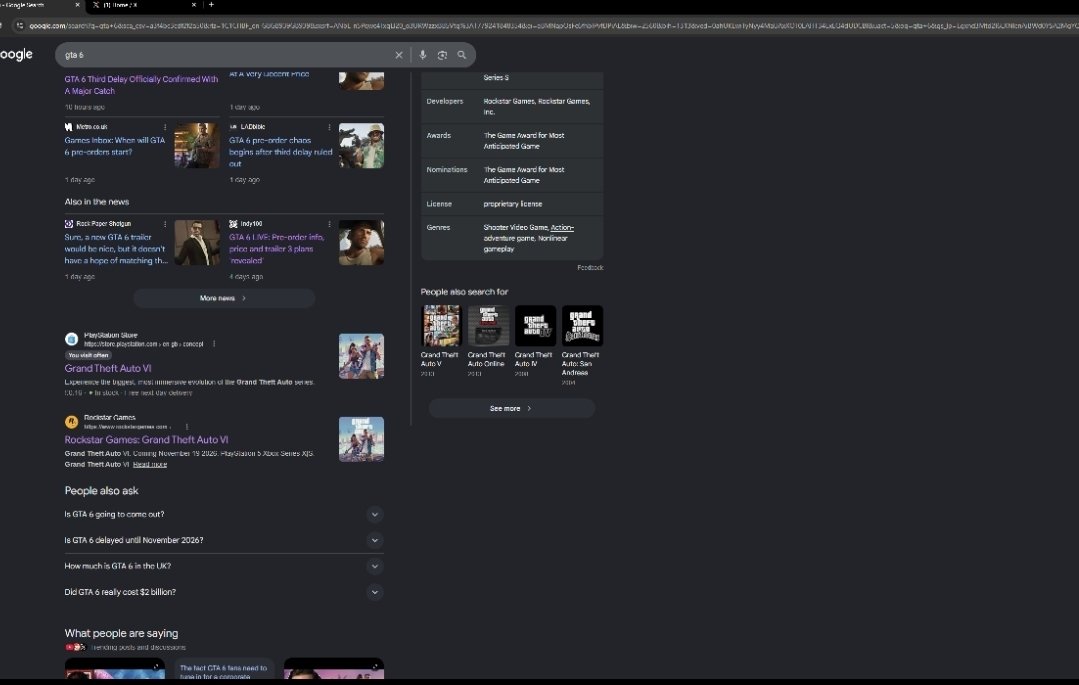Close the Google Search tab
This screenshot has width=1079, height=685.
coord(77,5)
